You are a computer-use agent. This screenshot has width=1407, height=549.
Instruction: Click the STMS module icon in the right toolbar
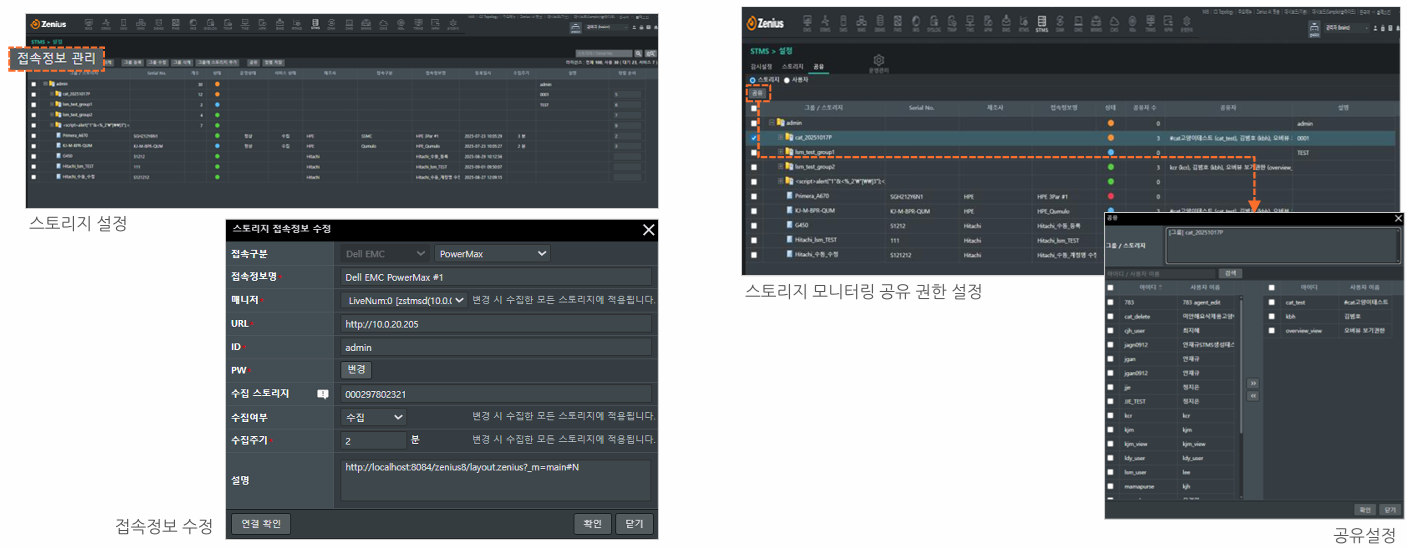pyautogui.click(x=1043, y=23)
